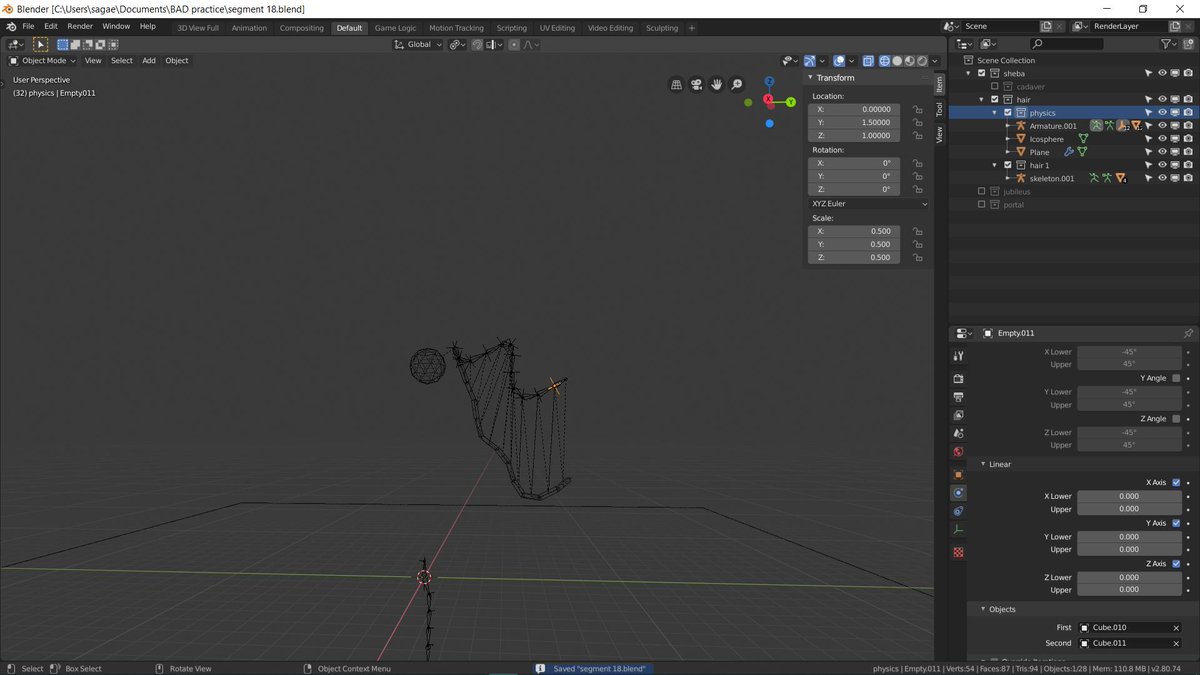Open the Object properties tab icon
This screenshot has width=1200, height=675.
(958, 474)
